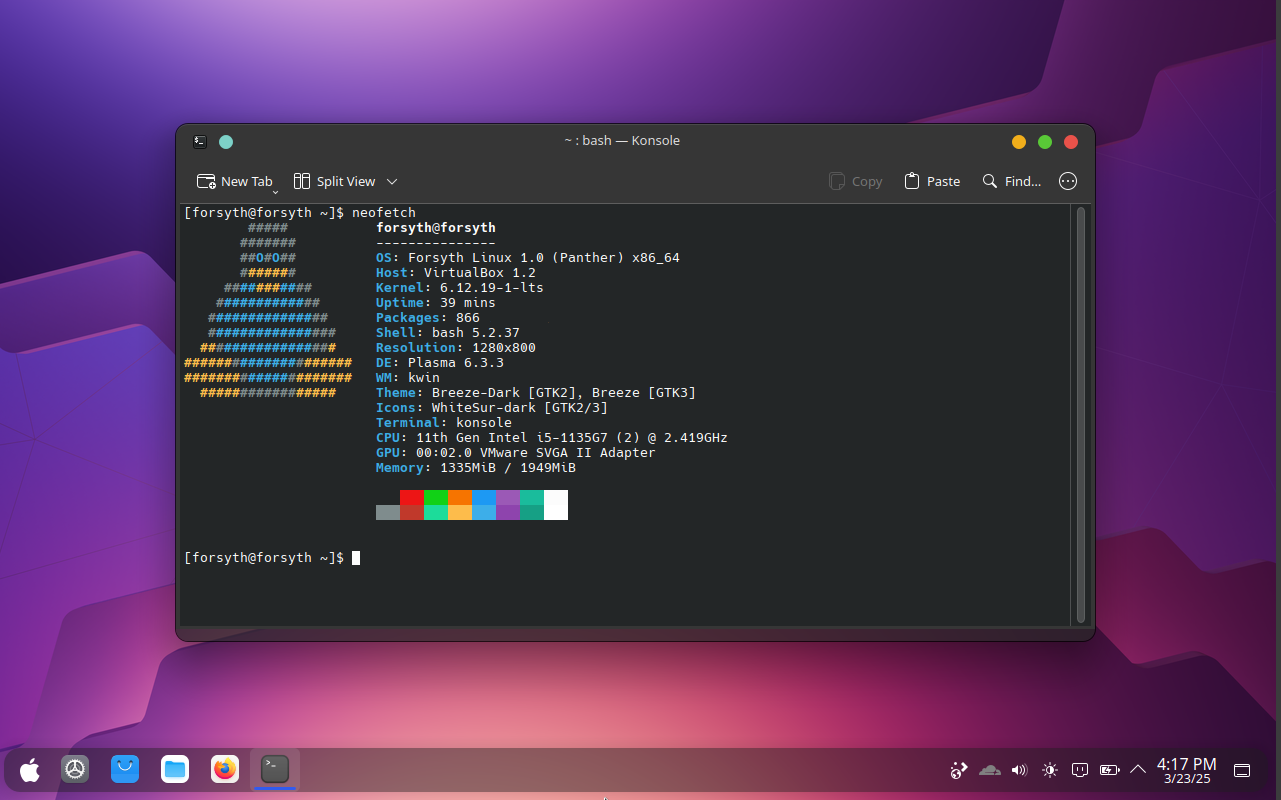Click the greyed-out Copy button
The height and width of the screenshot is (800, 1281).
856,181
